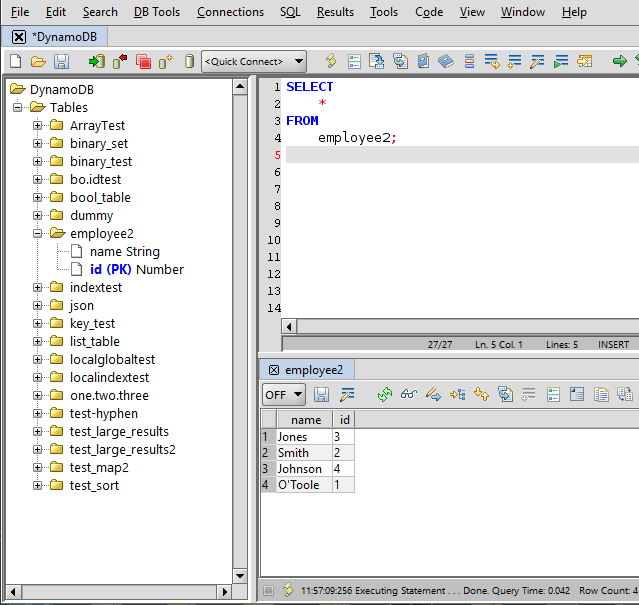Click the Export Data icon with blue arrow
639x605 pixels.
377,62
